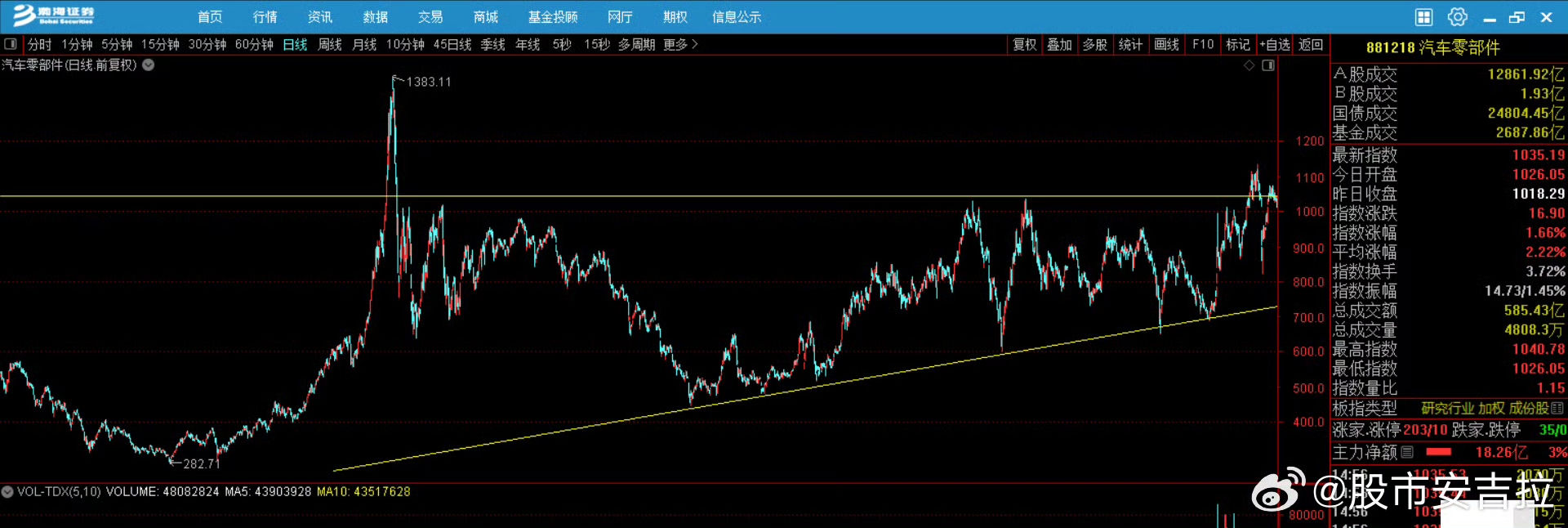Click the Bohai Securities logo

tap(53, 16)
